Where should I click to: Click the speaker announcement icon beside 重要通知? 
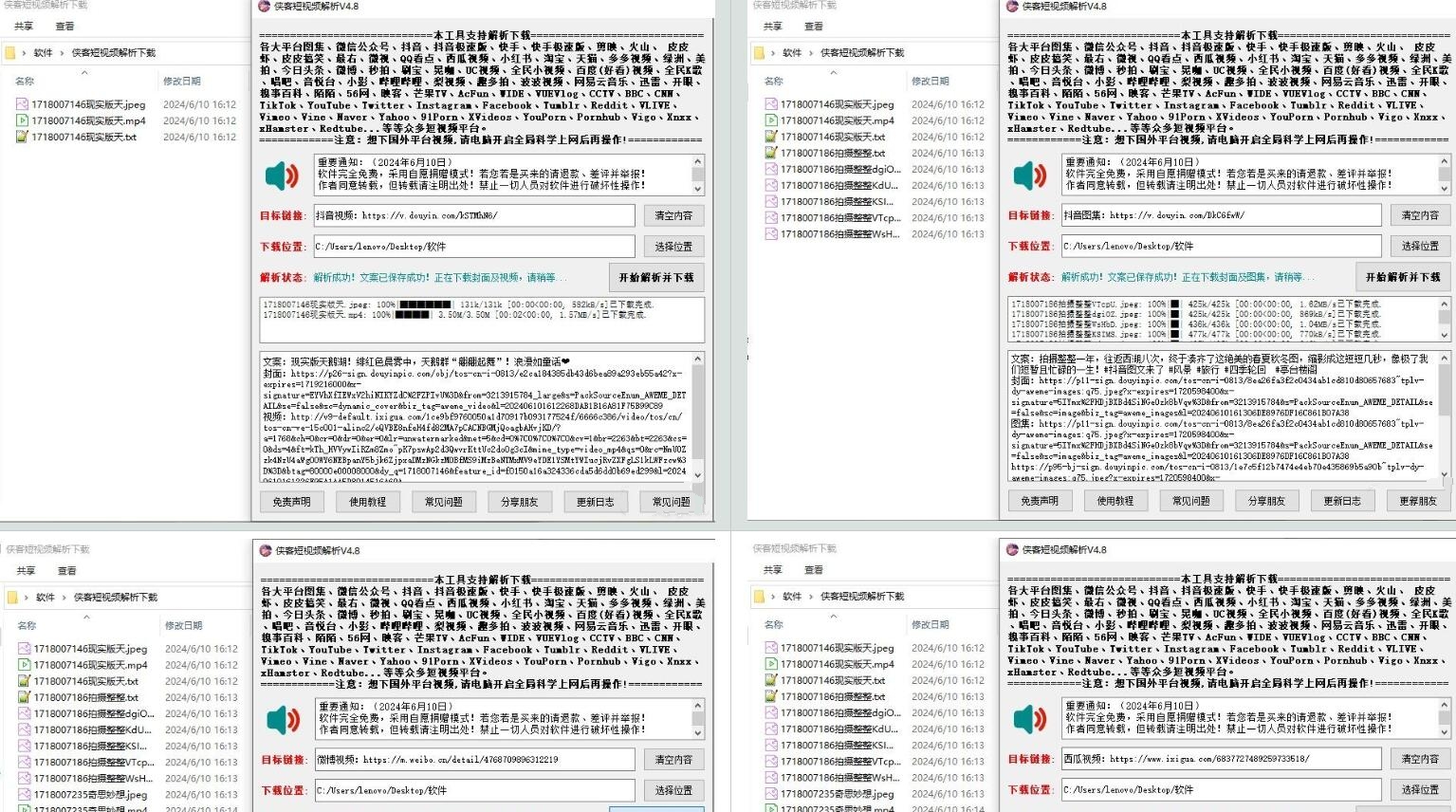281,175
